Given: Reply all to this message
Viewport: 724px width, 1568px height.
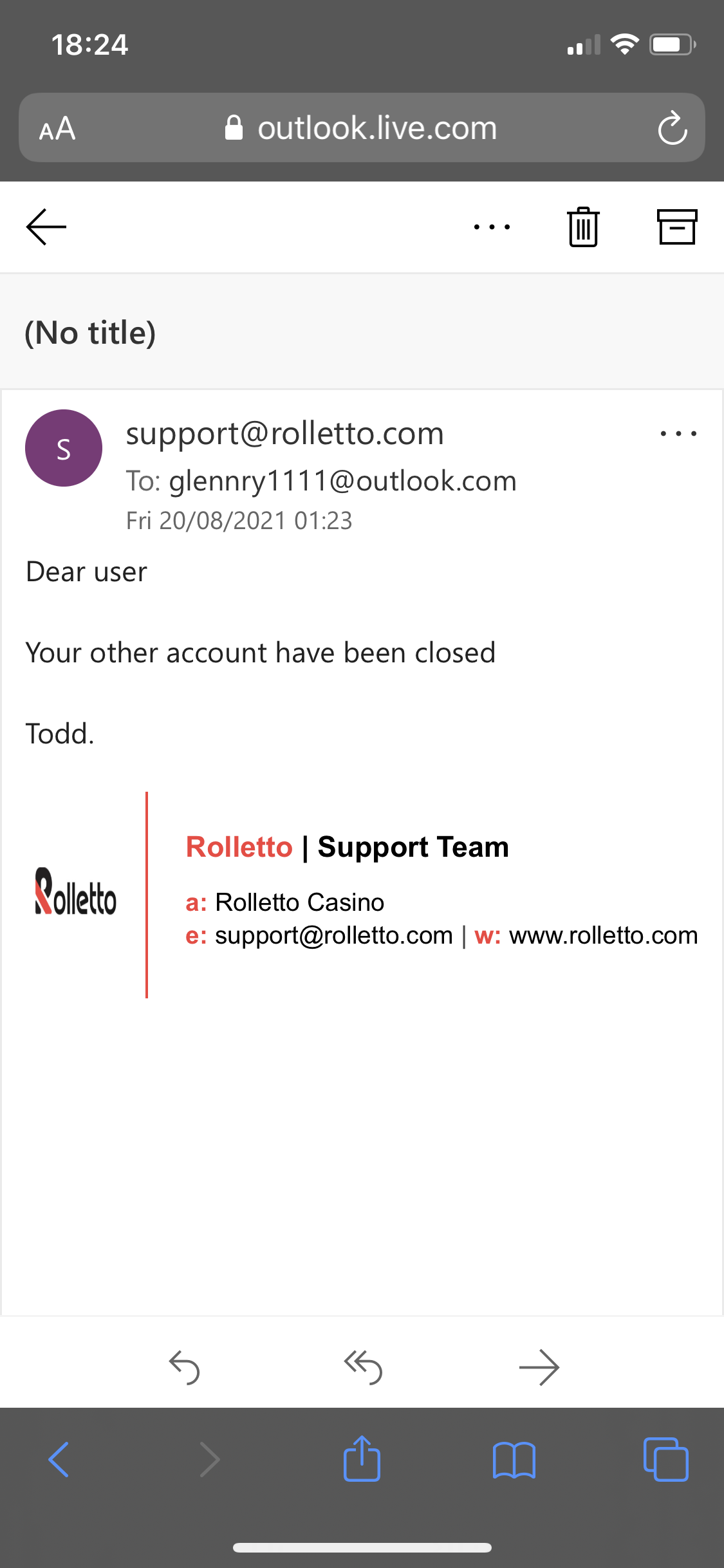Looking at the screenshot, I should coord(363,1367).
